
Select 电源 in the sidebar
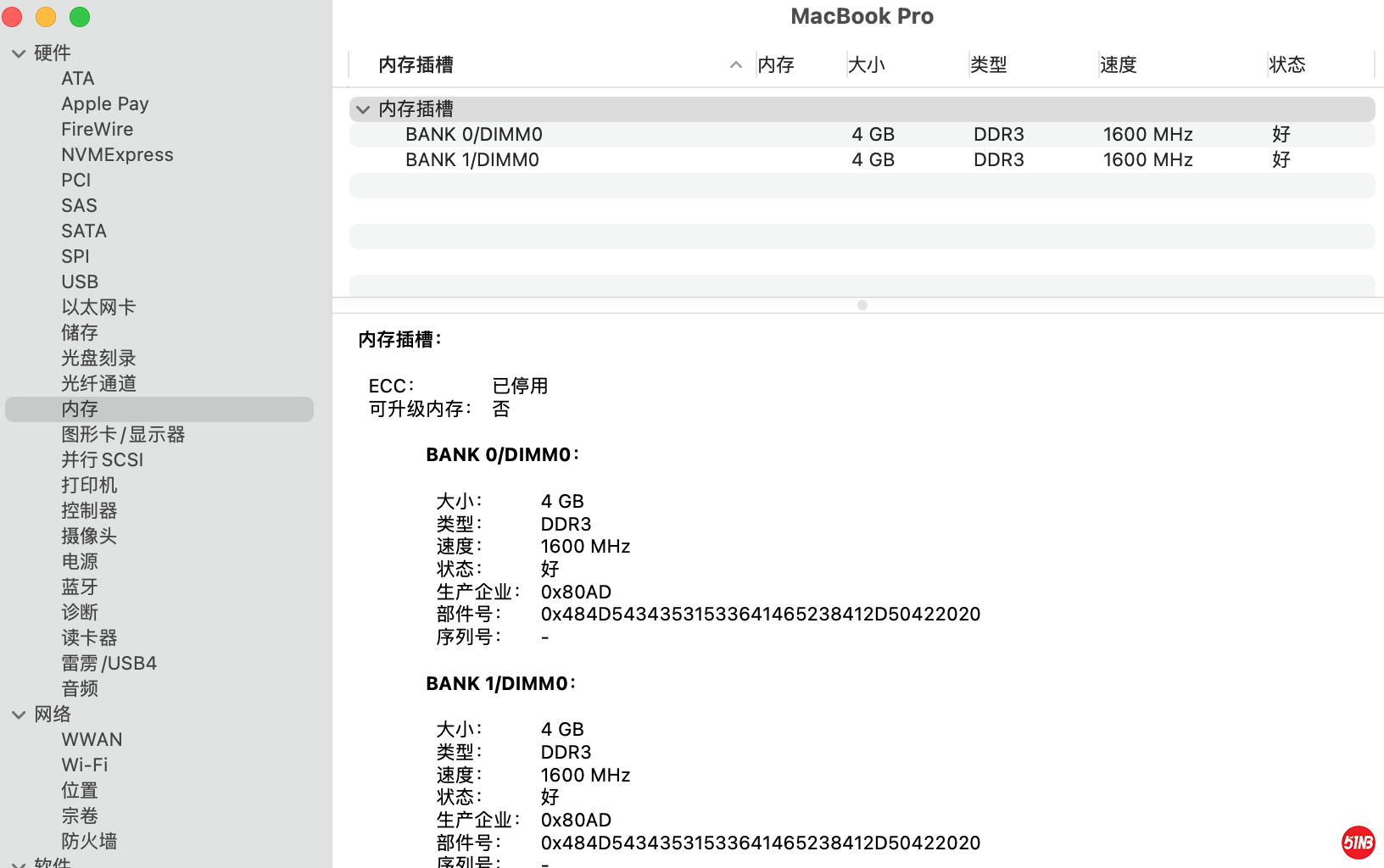click(80, 562)
